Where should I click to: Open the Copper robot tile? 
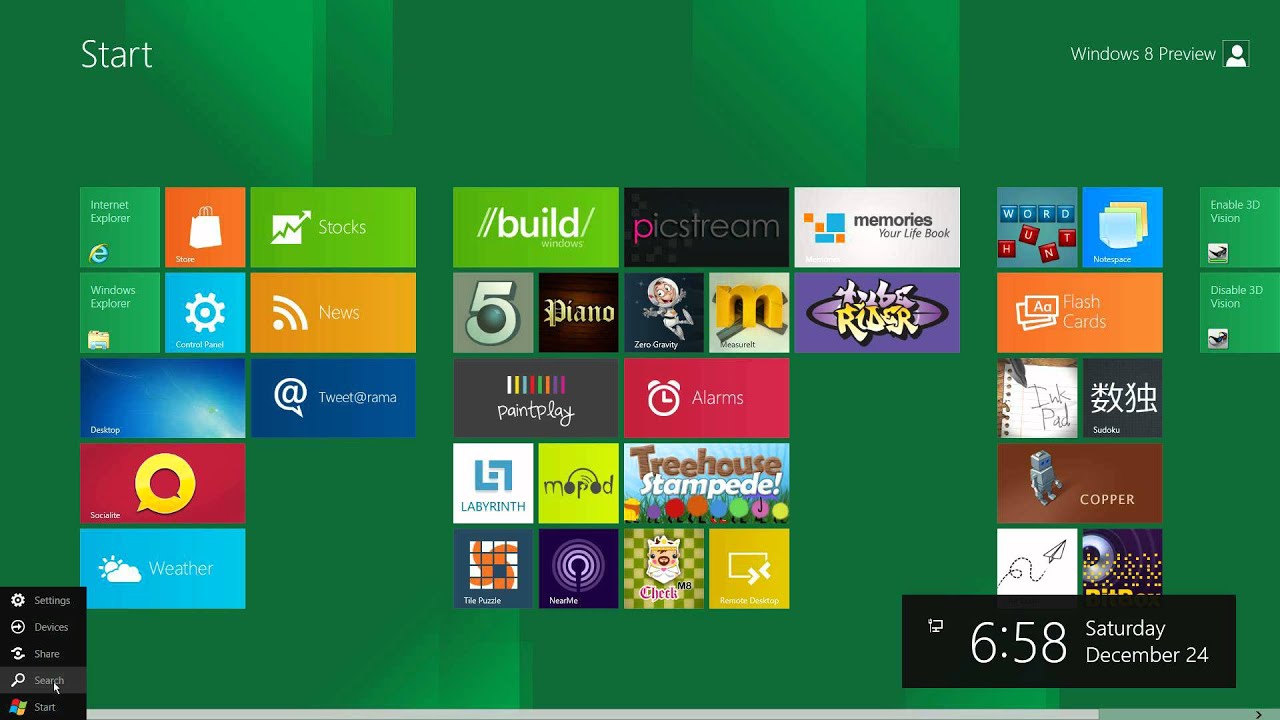tap(1080, 483)
